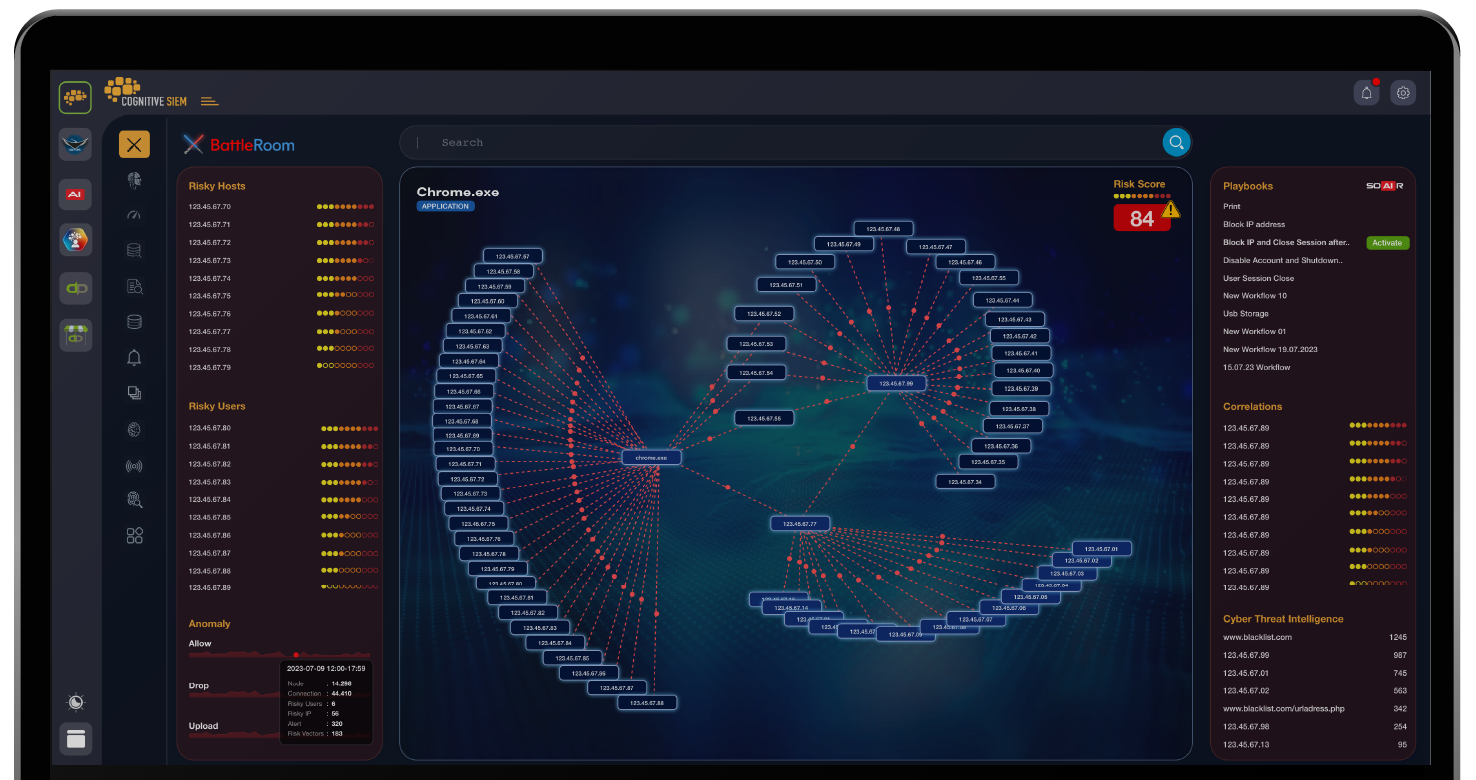Click the blue magnifier button in the search bar
This screenshot has width=1476, height=780.
coord(1176,142)
